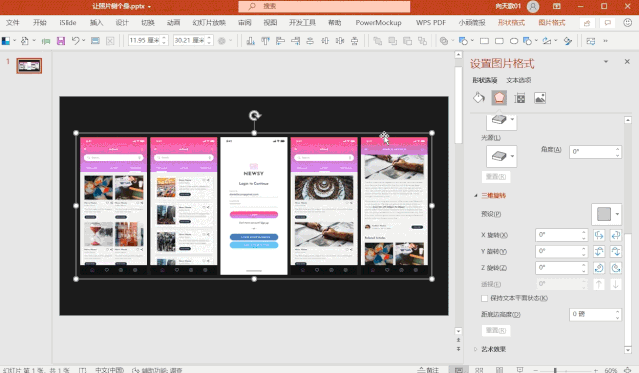This screenshot has height=373, width=639.
Task: Collapse the 三维旋转 section
Action: coord(476,196)
